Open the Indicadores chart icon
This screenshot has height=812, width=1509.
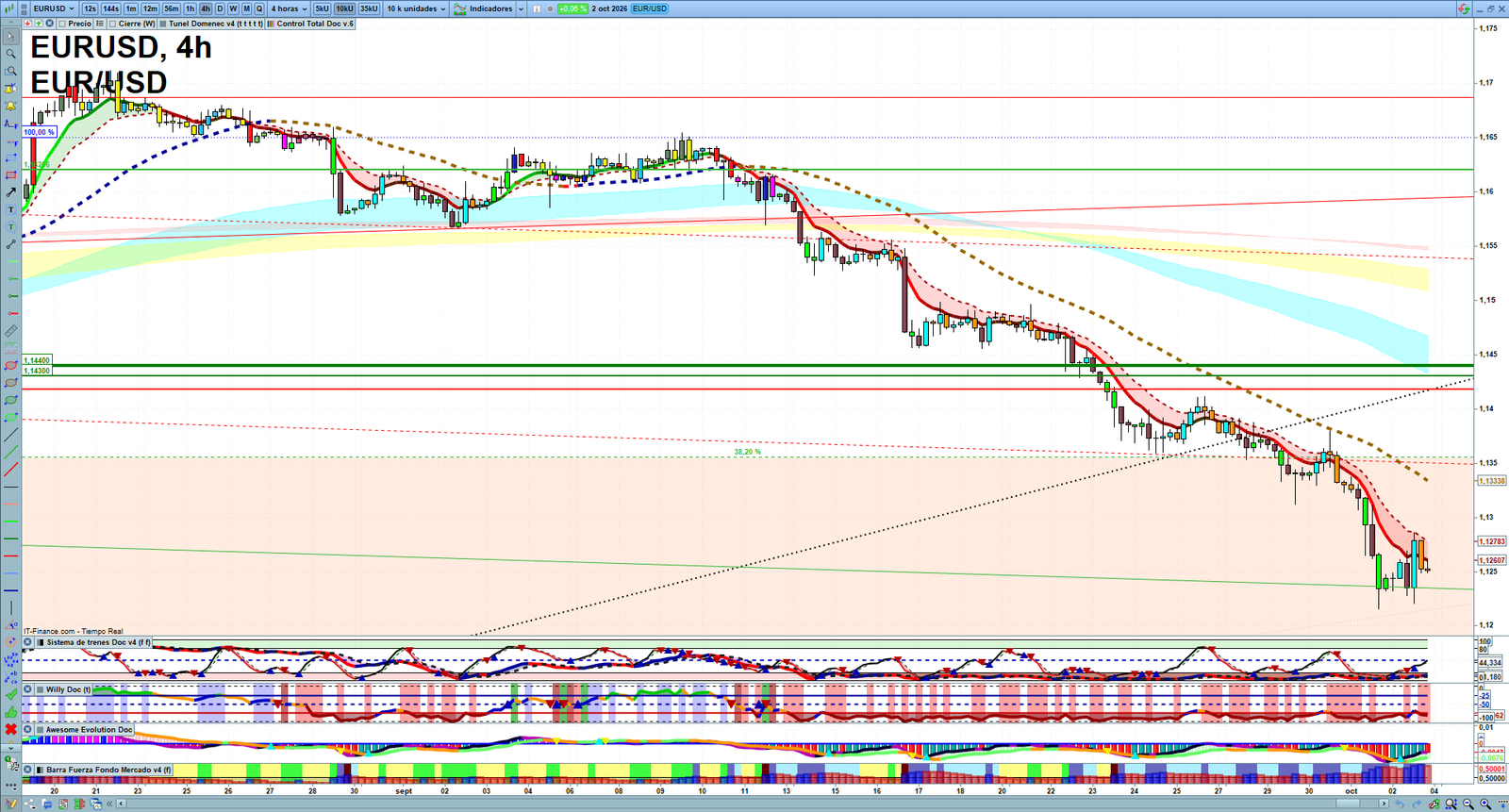(x=460, y=8)
